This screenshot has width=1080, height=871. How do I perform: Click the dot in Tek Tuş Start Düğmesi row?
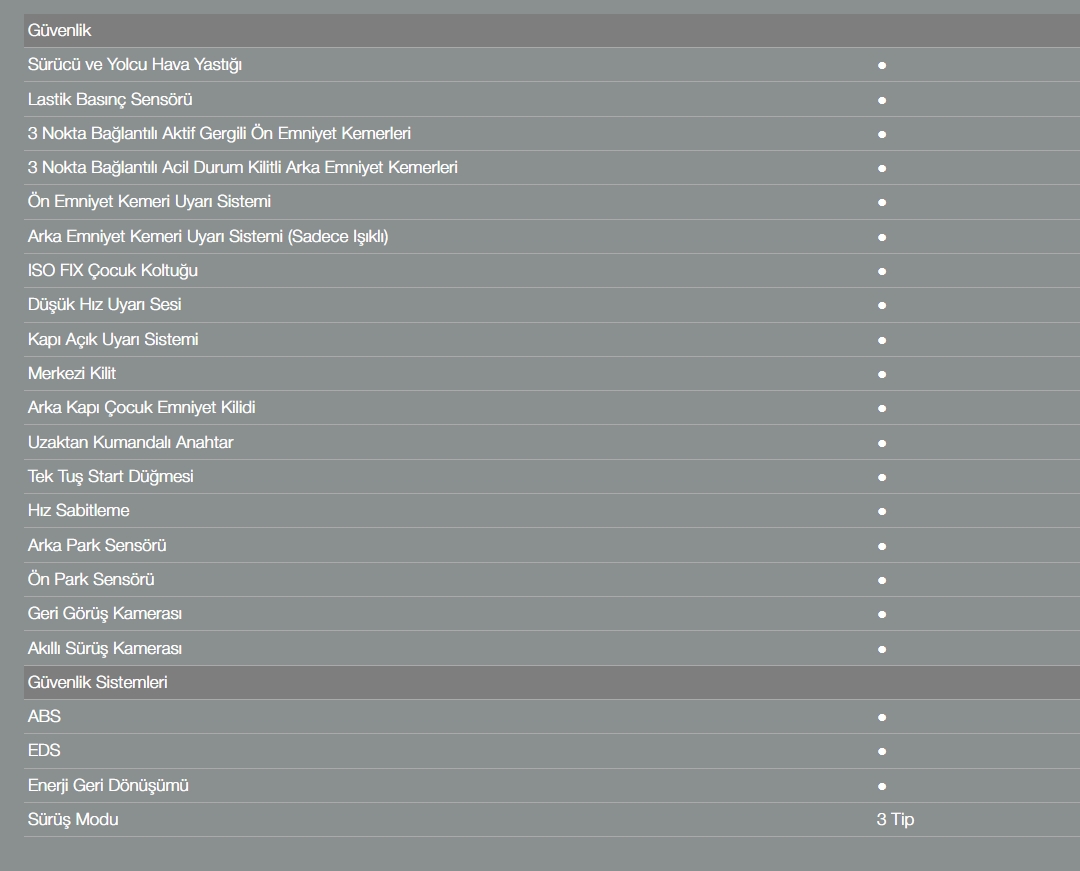[x=882, y=477]
